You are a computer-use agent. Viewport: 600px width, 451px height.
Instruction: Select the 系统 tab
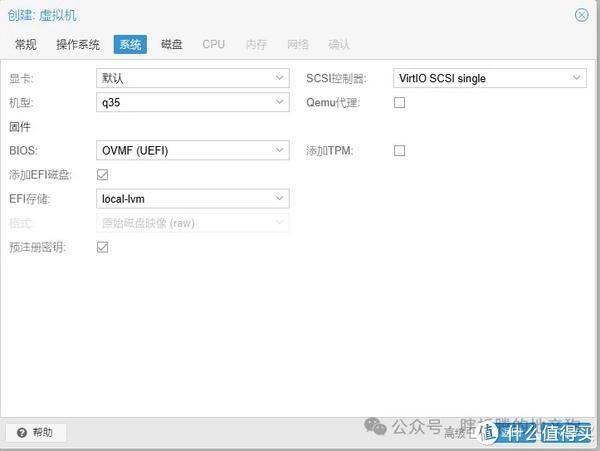pos(130,45)
